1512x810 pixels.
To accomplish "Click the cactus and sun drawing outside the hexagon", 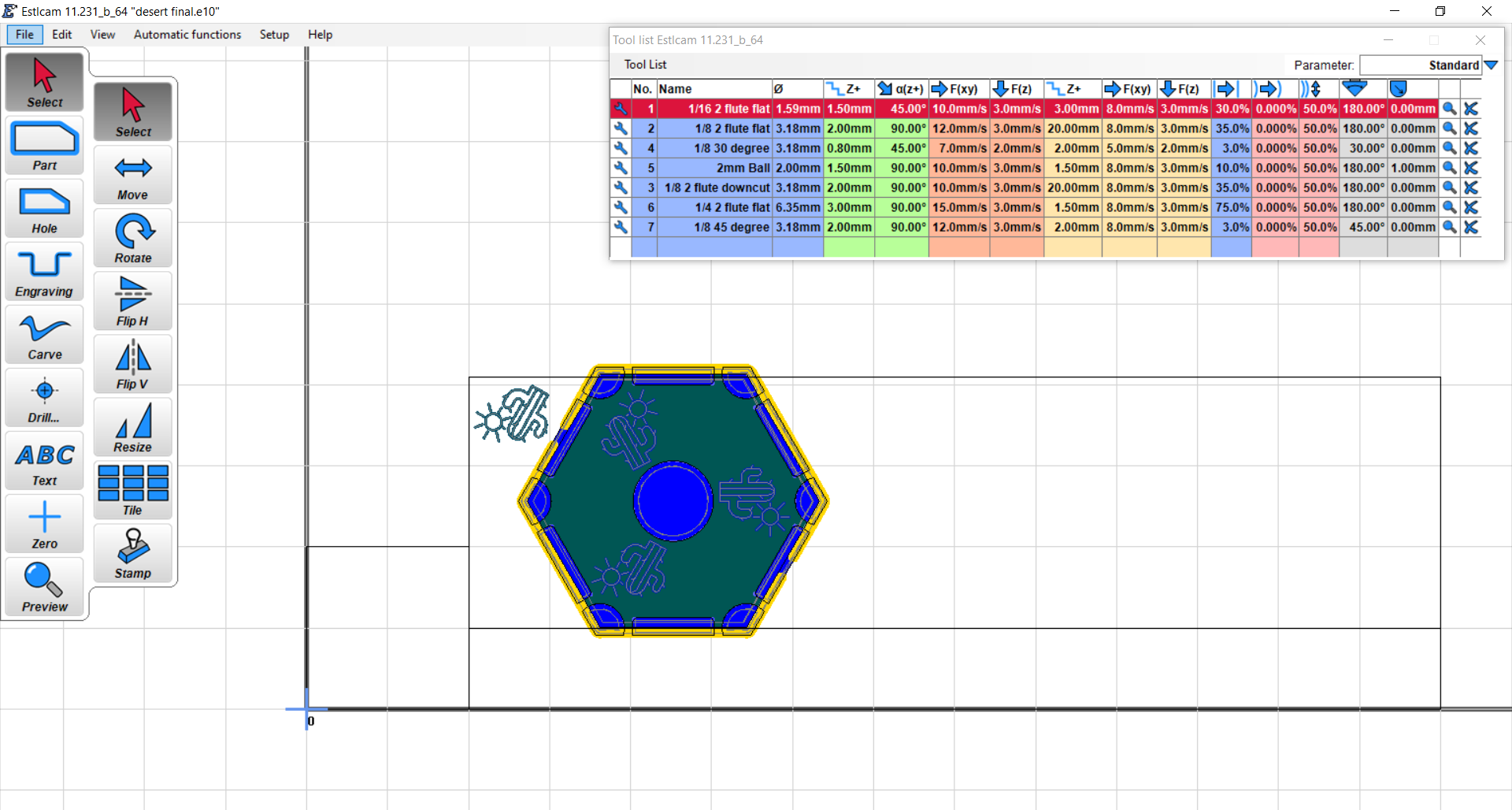I will coord(512,414).
